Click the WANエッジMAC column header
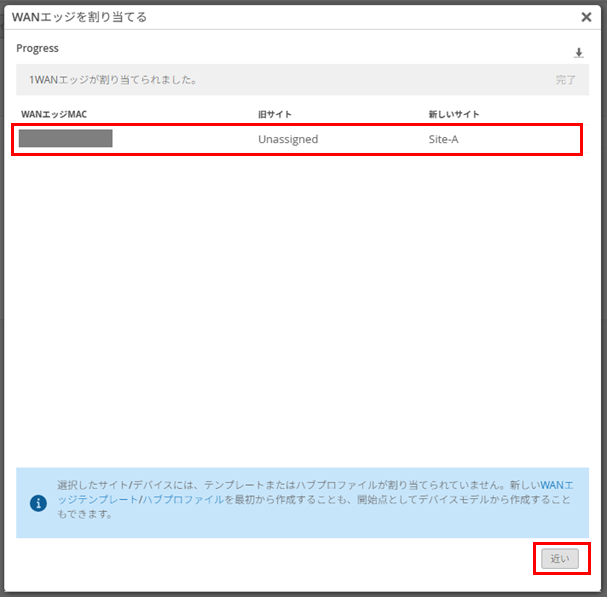This screenshot has width=607, height=597. tap(54, 114)
